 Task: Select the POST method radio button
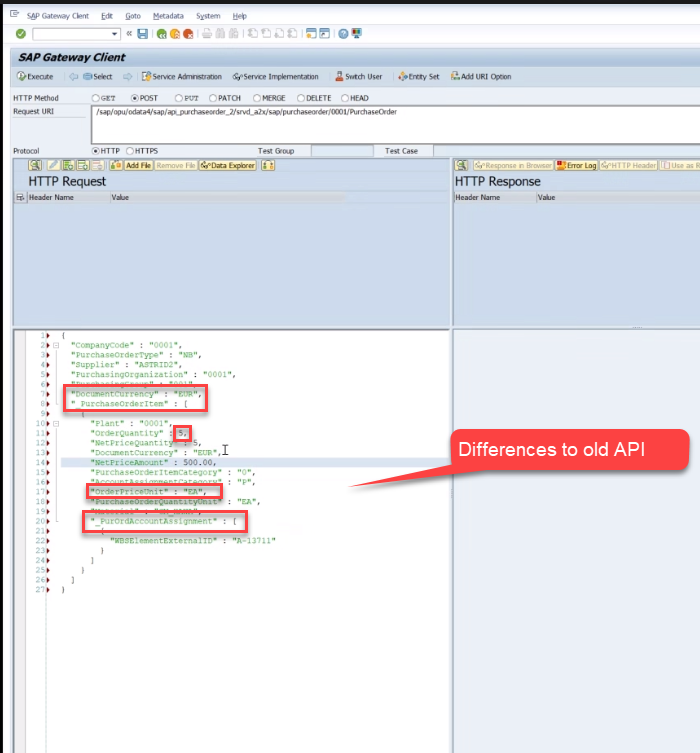[135, 98]
